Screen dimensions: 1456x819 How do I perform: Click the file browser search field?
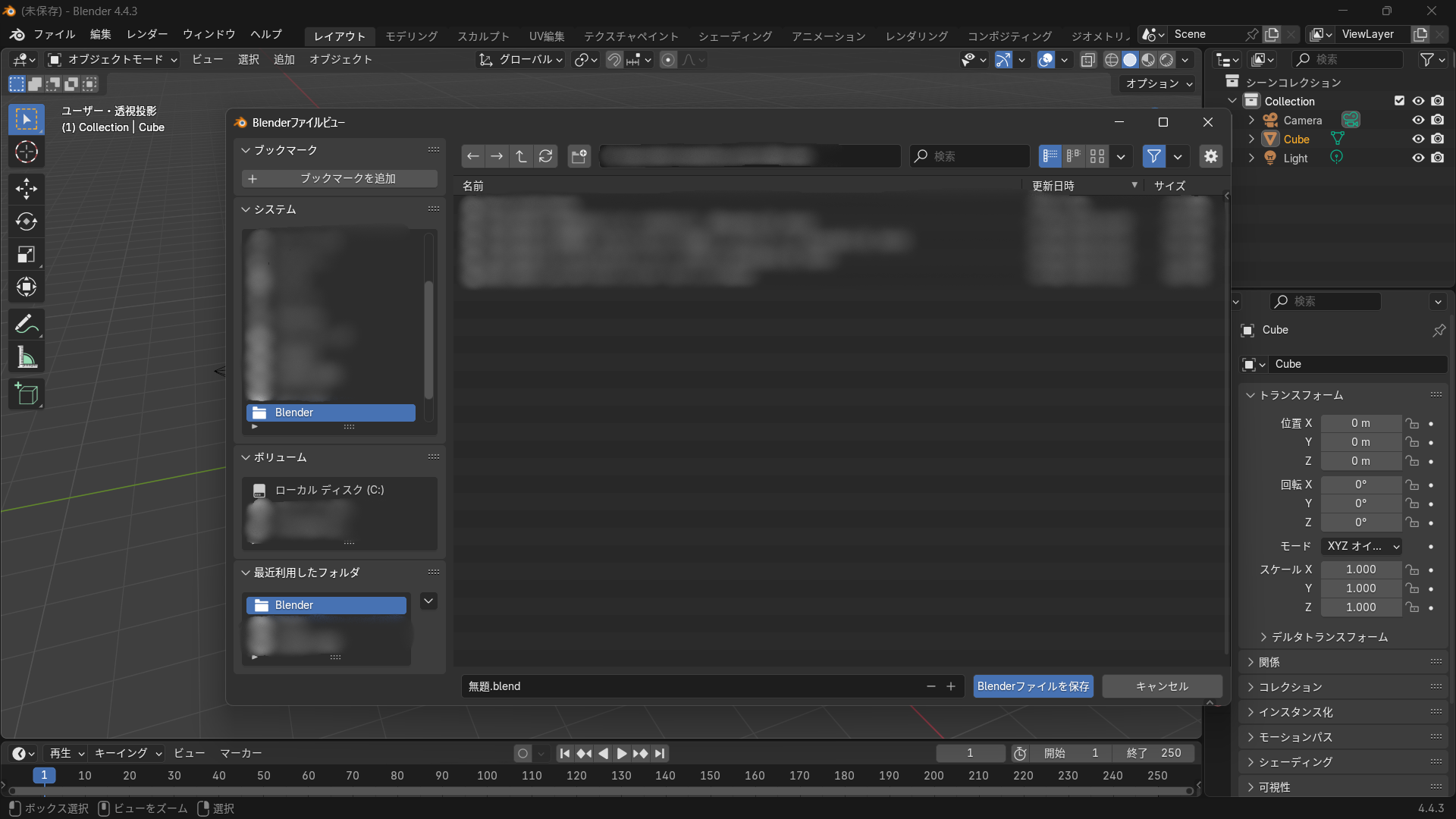click(x=969, y=156)
